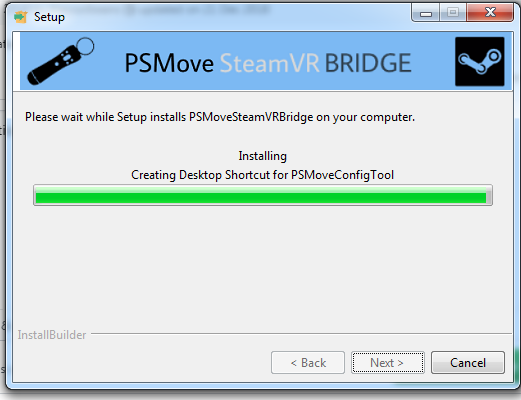
Task: Click the Please wait while Setup installs message
Action: click(220, 117)
